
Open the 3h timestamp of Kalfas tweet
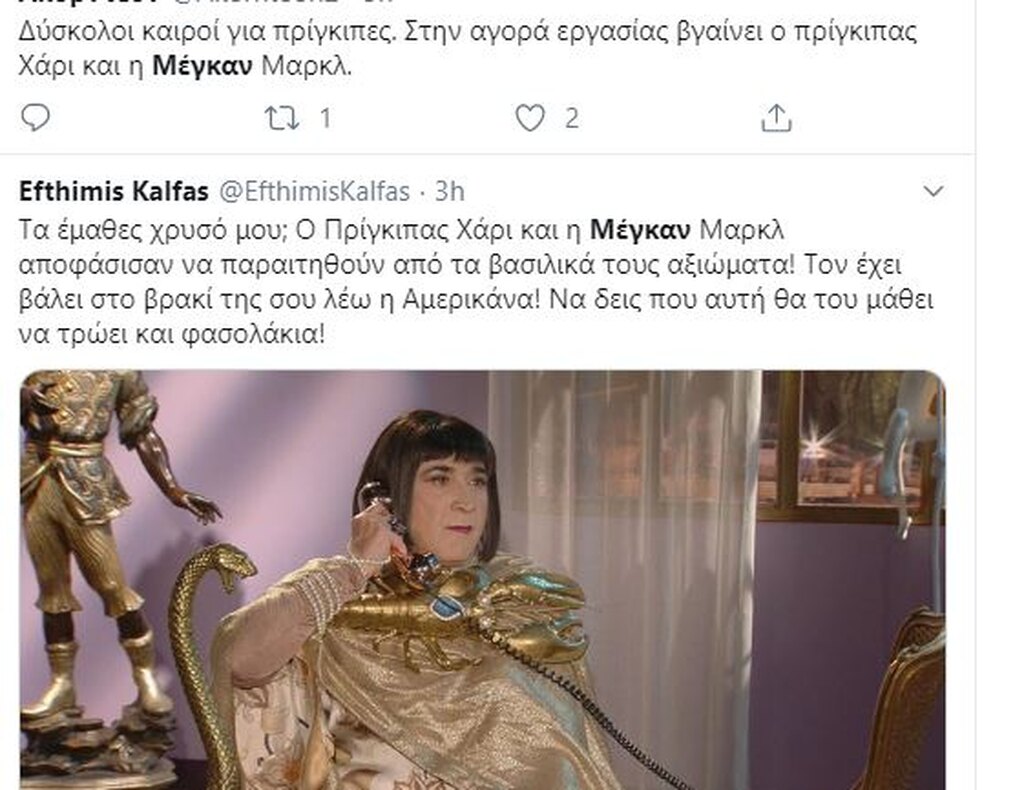(x=449, y=191)
